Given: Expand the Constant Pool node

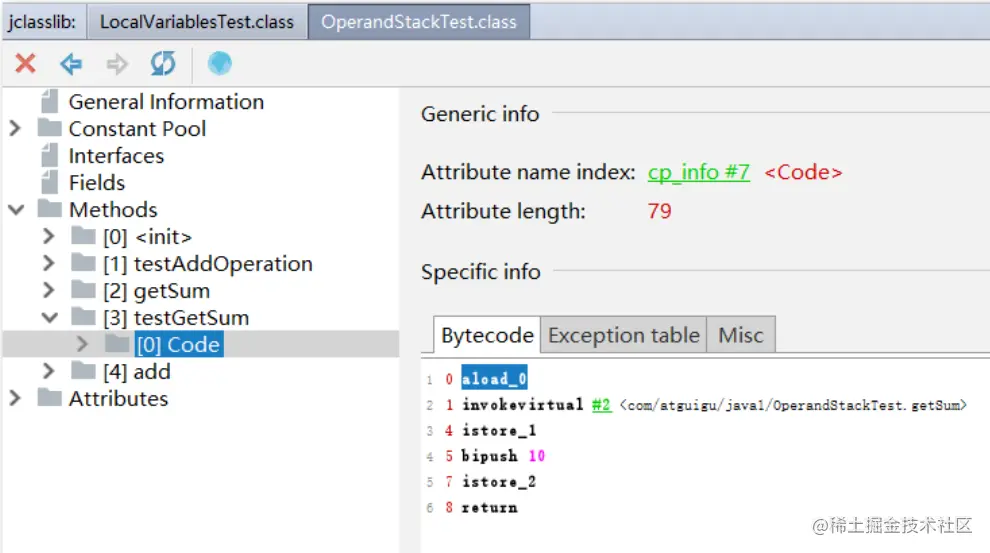Looking at the screenshot, I should point(16,128).
